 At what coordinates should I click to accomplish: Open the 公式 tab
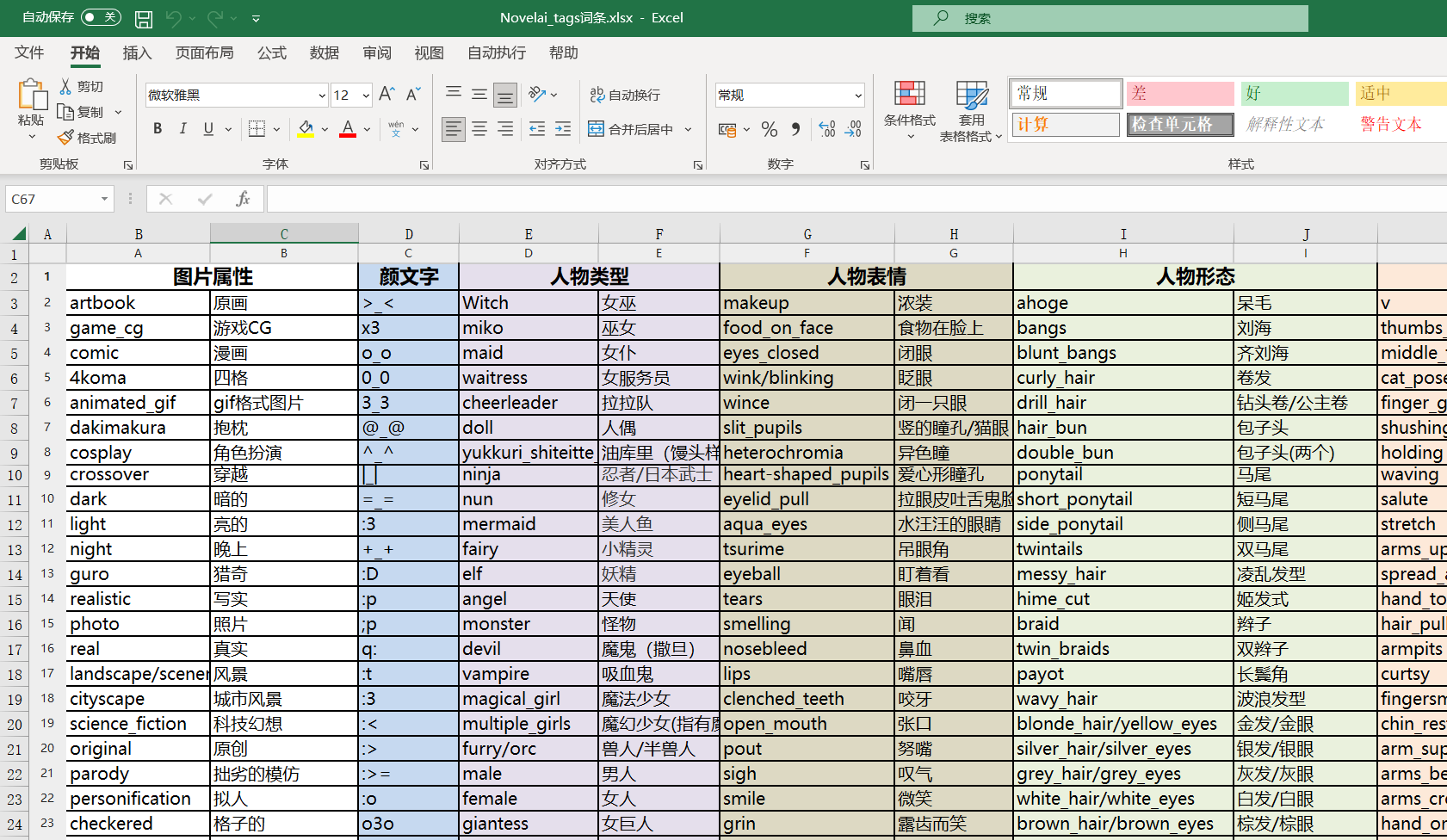click(x=272, y=52)
